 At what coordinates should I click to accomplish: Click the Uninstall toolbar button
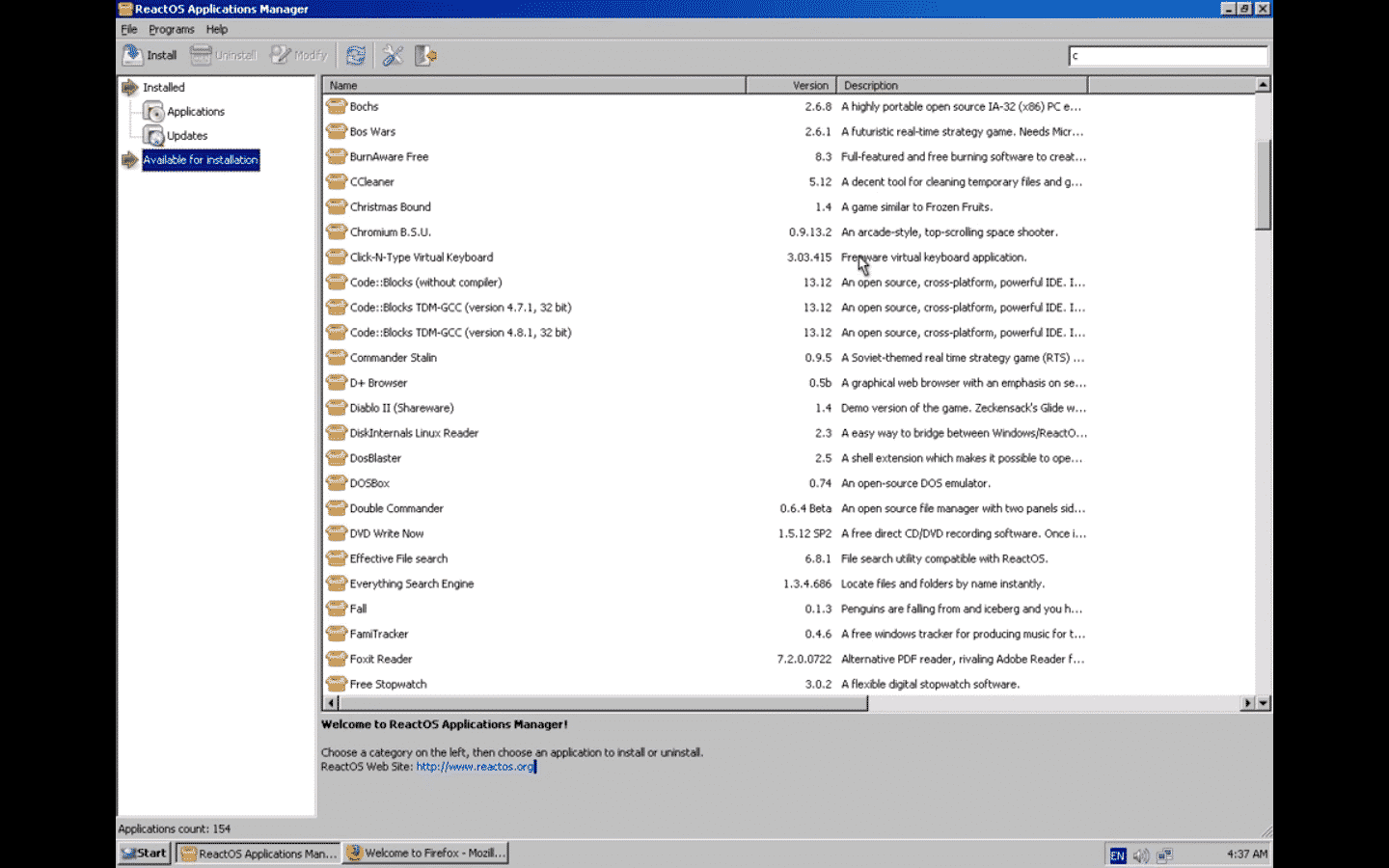(224, 55)
